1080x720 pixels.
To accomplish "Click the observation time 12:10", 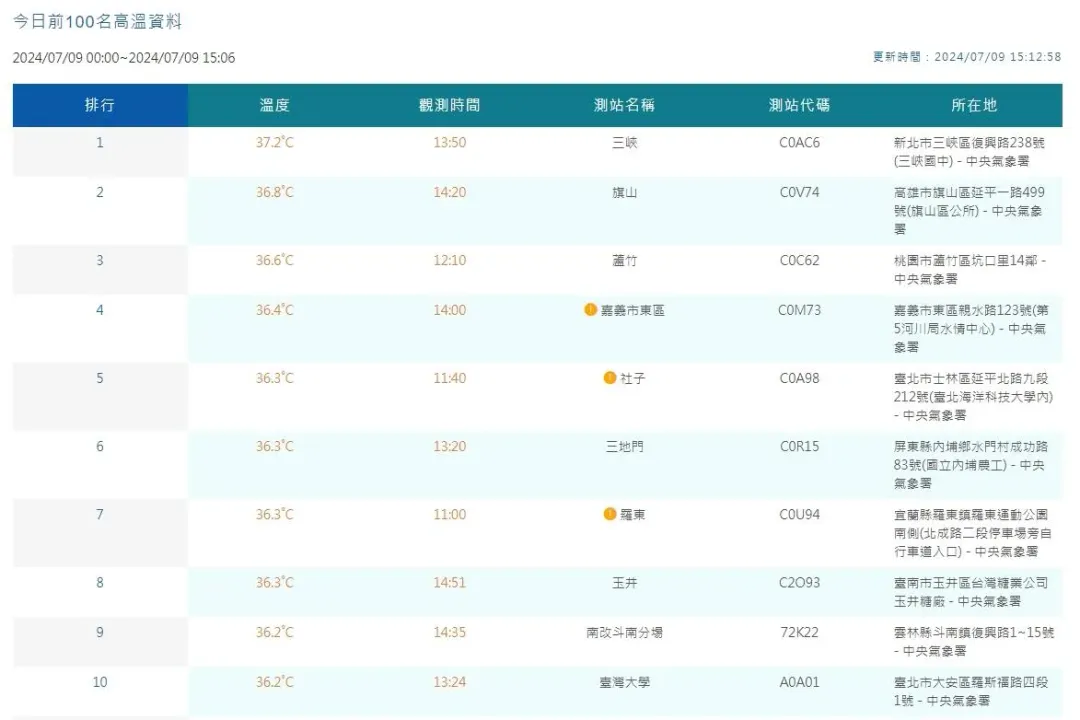I will click(x=450, y=260).
